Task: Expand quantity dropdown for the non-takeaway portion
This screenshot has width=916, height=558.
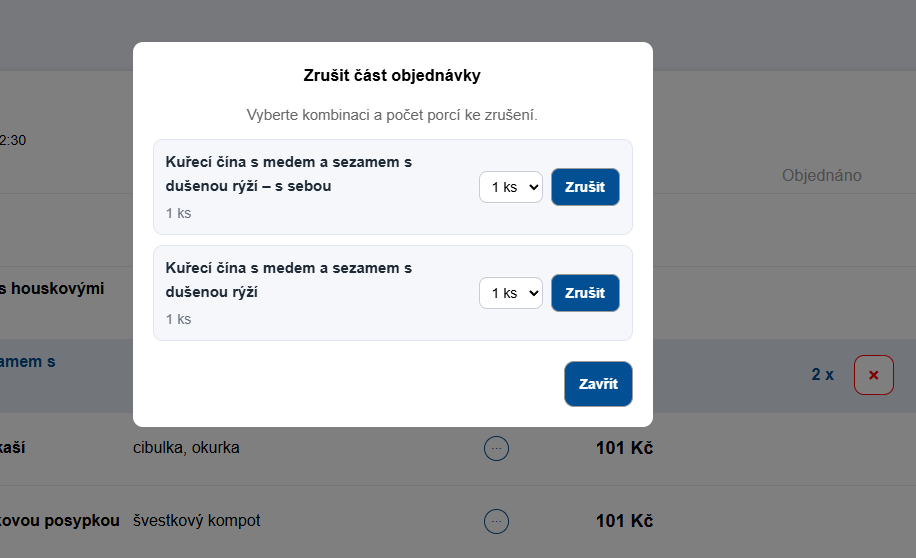Action: (510, 293)
